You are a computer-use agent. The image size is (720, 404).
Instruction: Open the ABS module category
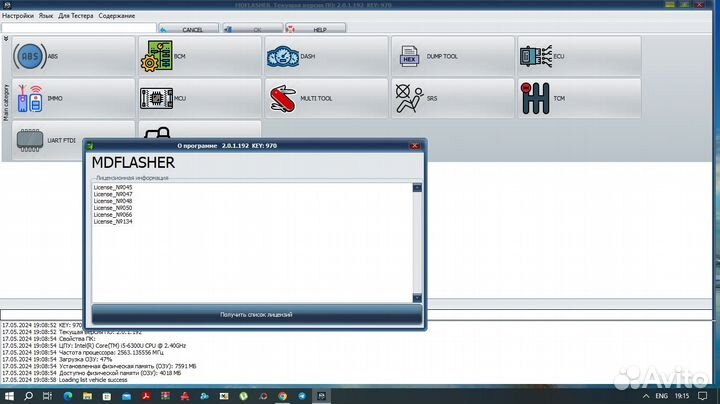[x=72, y=57]
